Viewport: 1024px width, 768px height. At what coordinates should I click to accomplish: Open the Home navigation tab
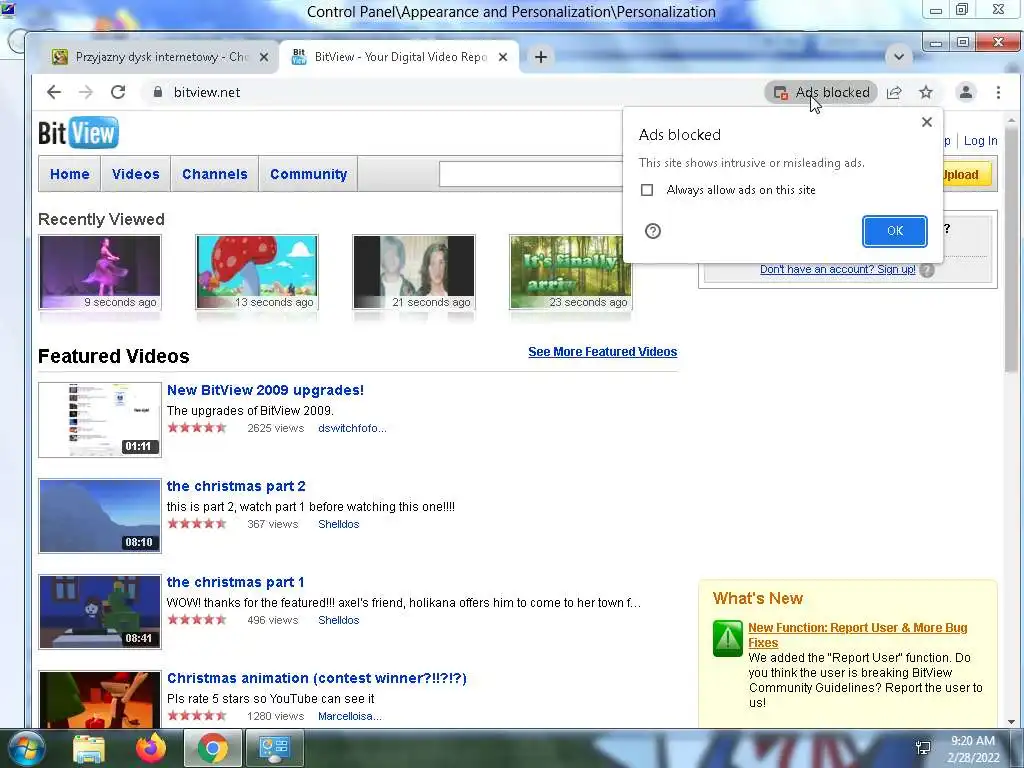(x=70, y=174)
